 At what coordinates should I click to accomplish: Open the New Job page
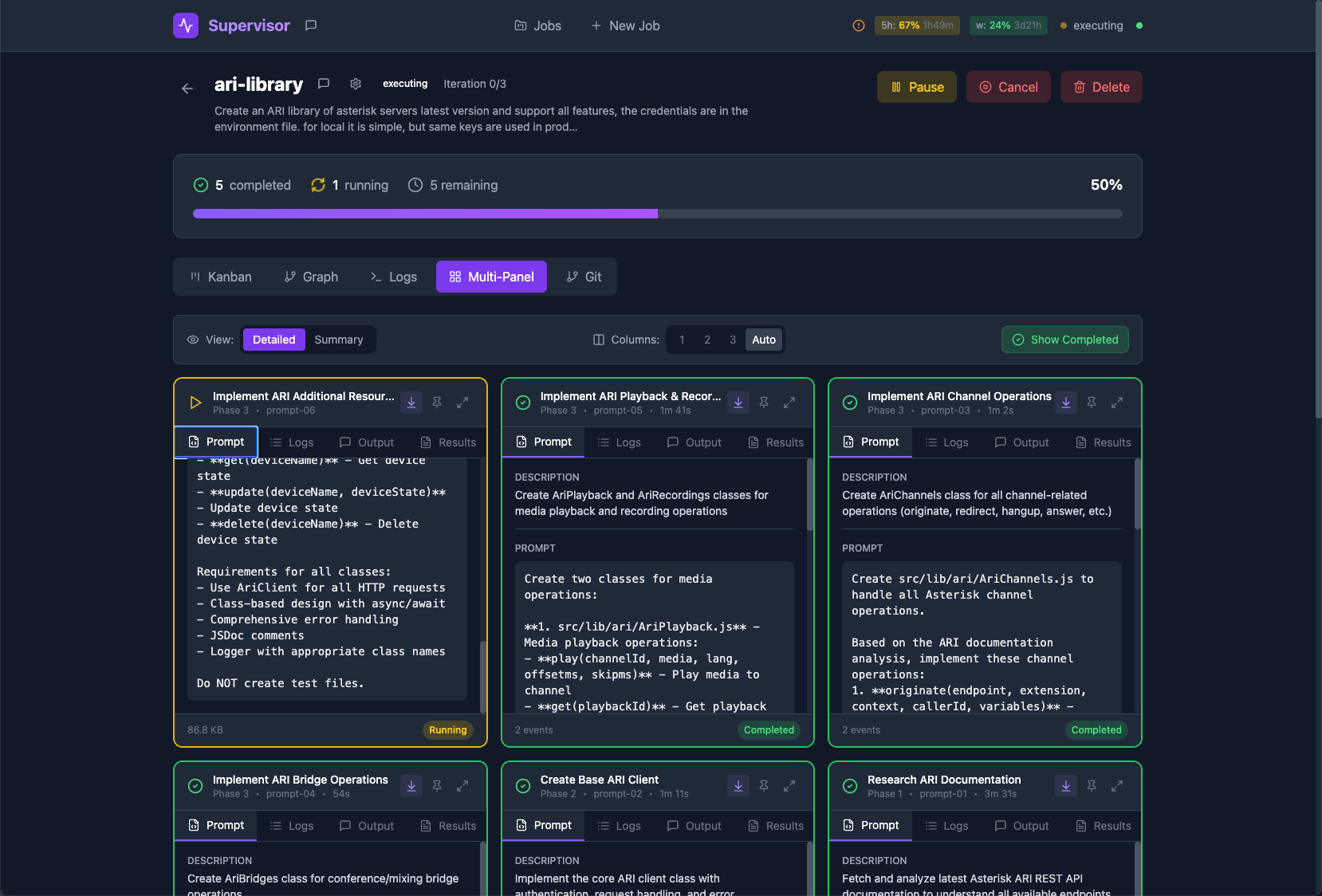pos(625,26)
